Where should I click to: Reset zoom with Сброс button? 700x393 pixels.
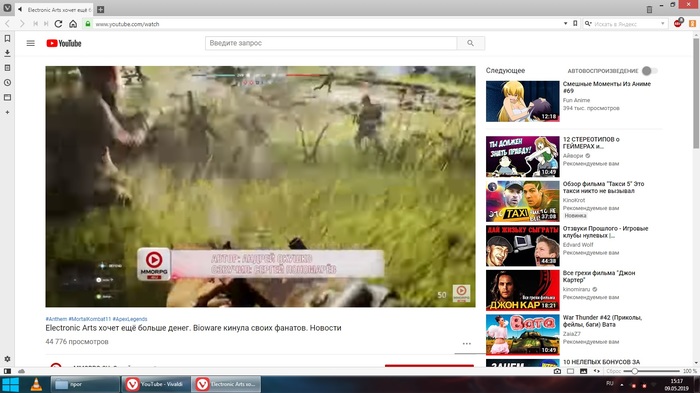pyautogui.click(x=614, y=371)
